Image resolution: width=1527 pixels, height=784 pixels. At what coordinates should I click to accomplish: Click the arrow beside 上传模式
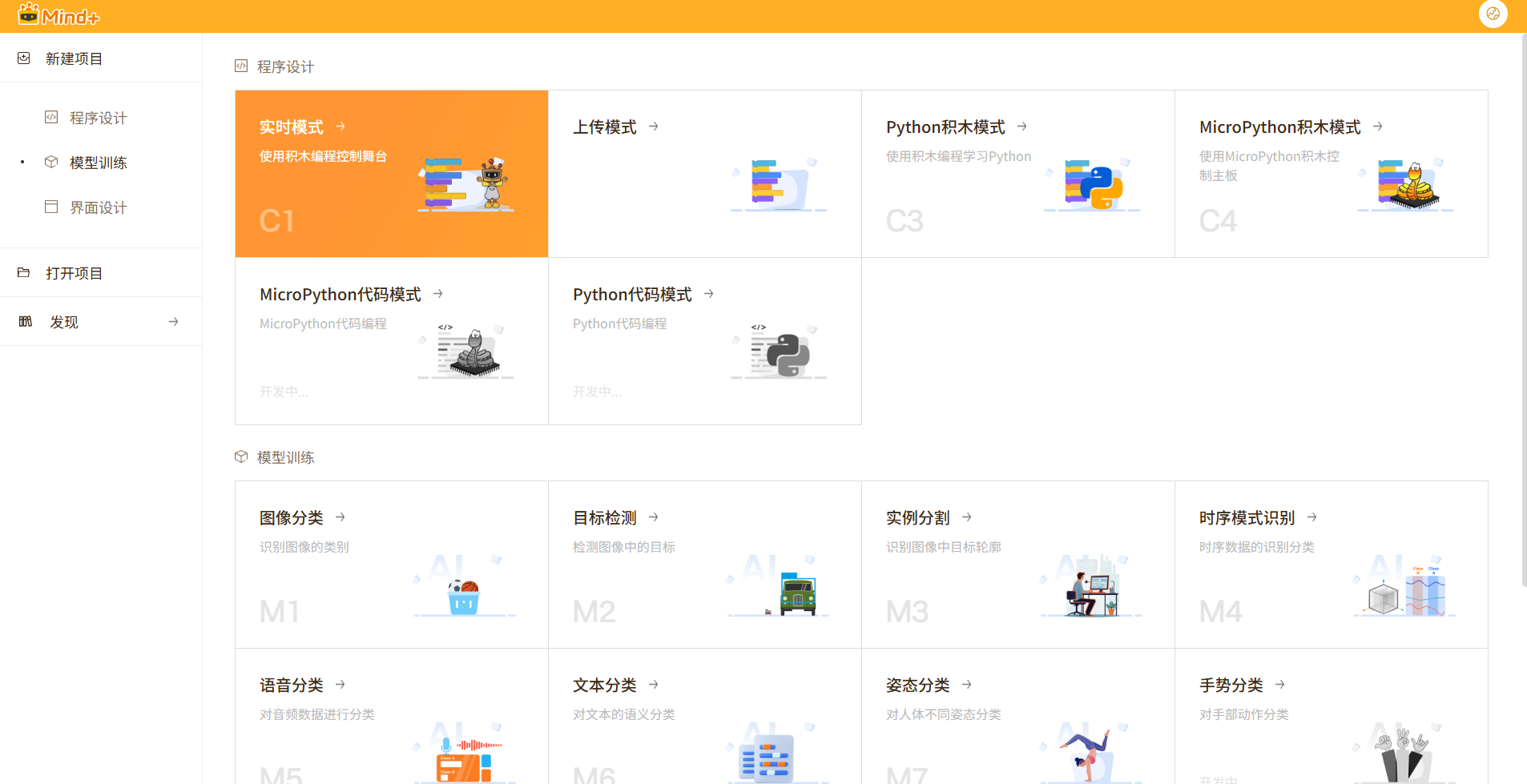pyautogui.click(x=654, y=127)
